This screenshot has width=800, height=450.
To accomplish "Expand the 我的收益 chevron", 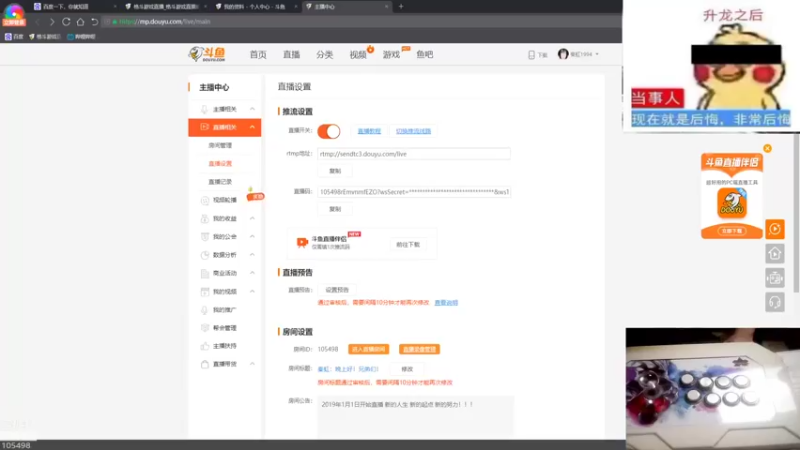I will [x=252, y=218].
